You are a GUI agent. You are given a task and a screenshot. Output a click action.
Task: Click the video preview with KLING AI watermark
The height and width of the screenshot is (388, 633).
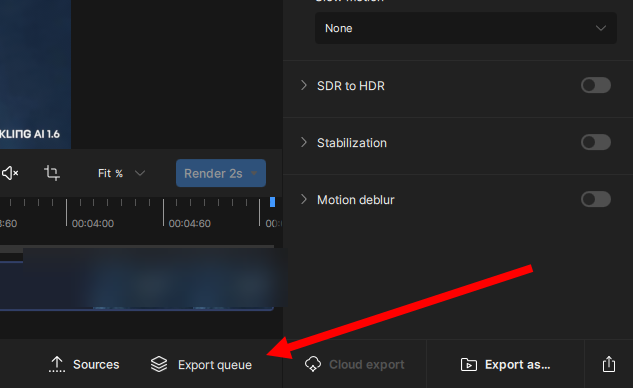pos(35,74)
